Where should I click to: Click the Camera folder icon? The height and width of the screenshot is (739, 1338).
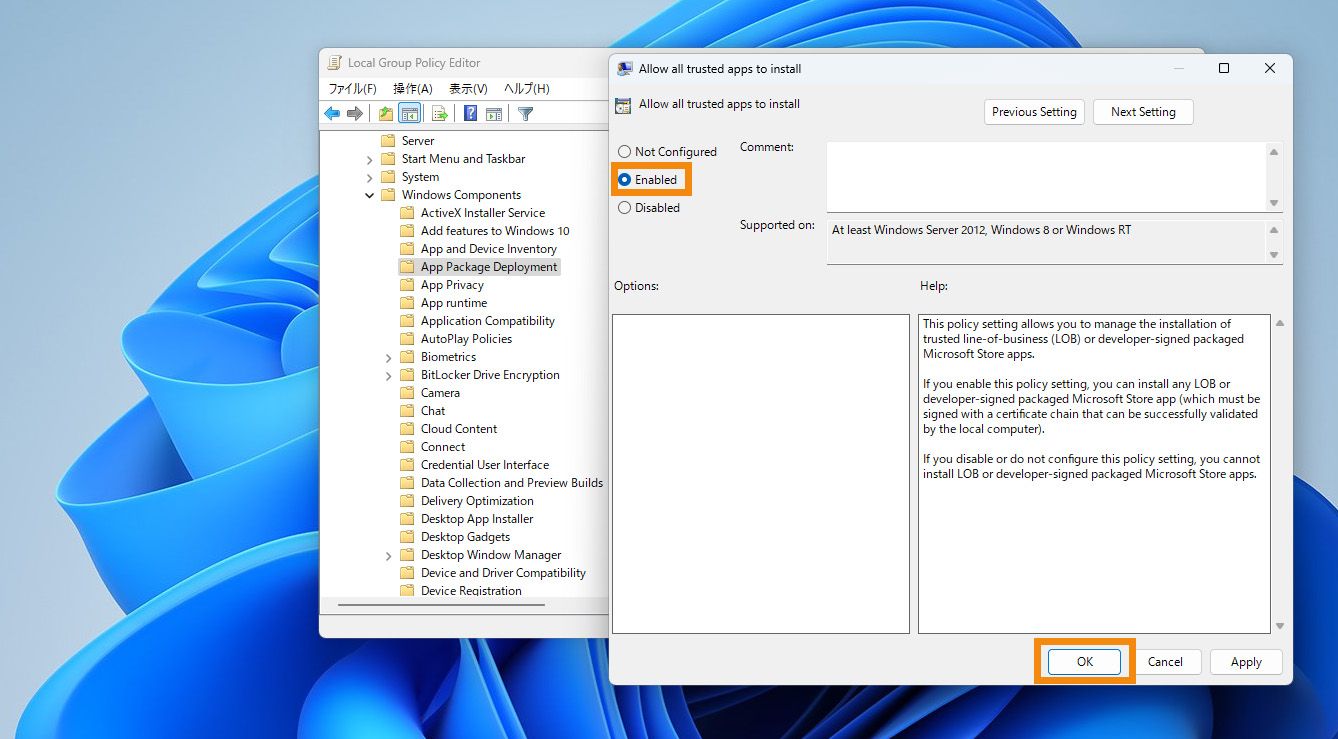pos(407,393)
